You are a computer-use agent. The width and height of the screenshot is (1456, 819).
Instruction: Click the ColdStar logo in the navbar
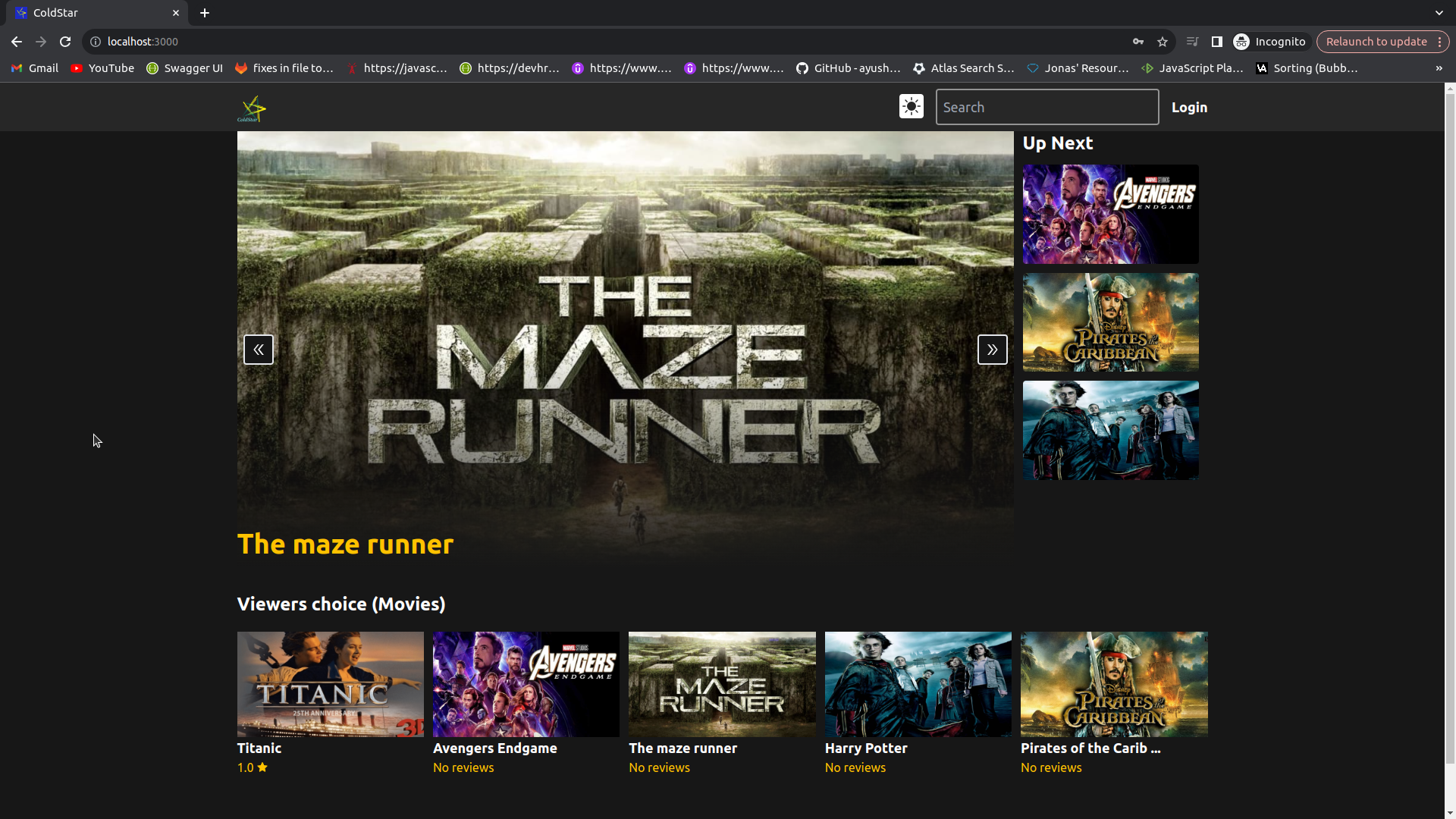(252, 108)
